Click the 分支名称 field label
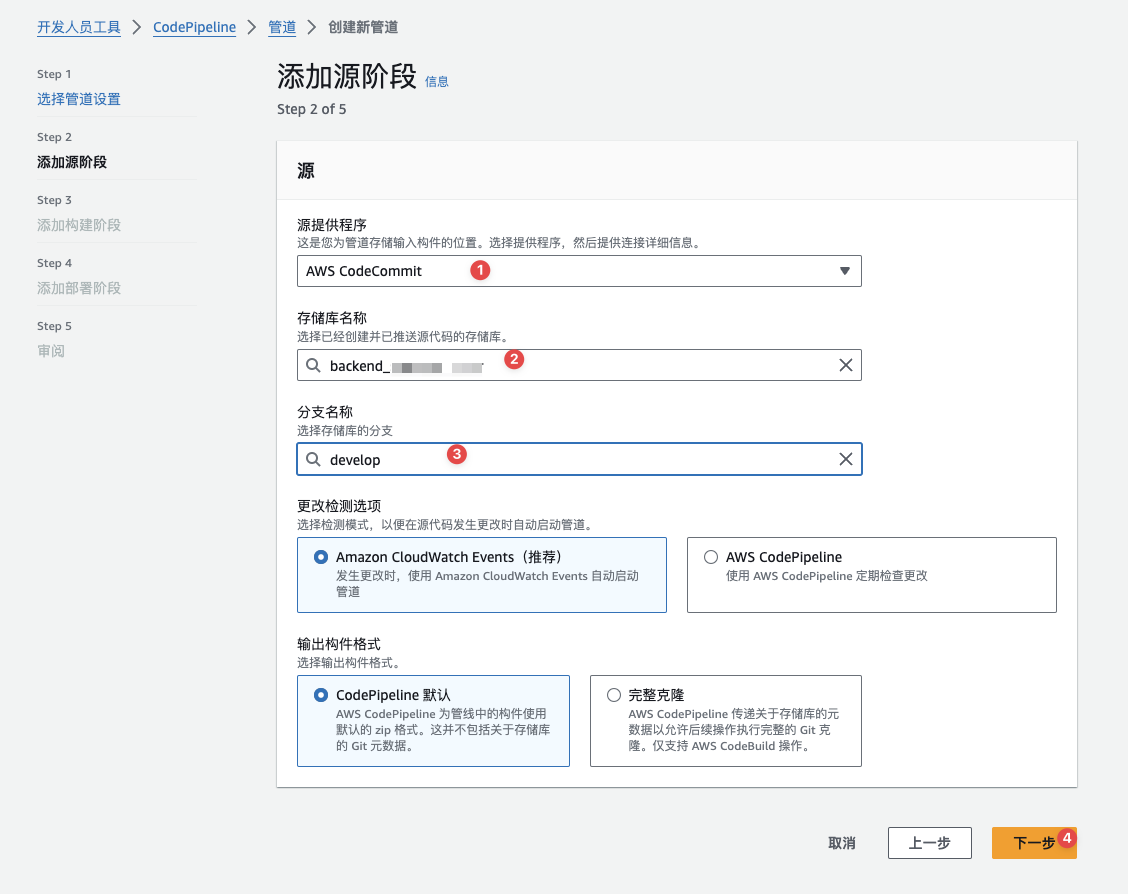 (x=325, y=412)
